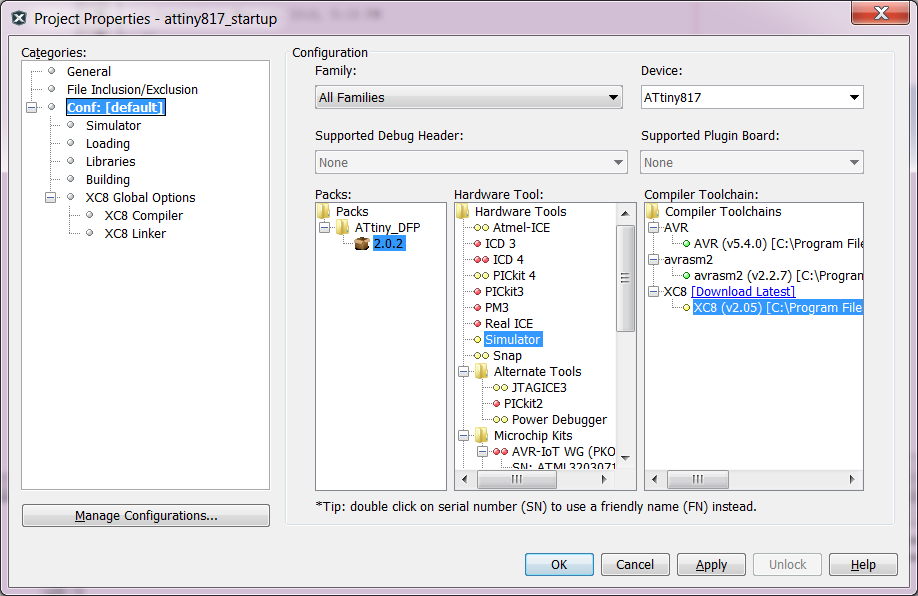918x596 pixels.
Task: Open Help for Project Properties
Action: 864,564
